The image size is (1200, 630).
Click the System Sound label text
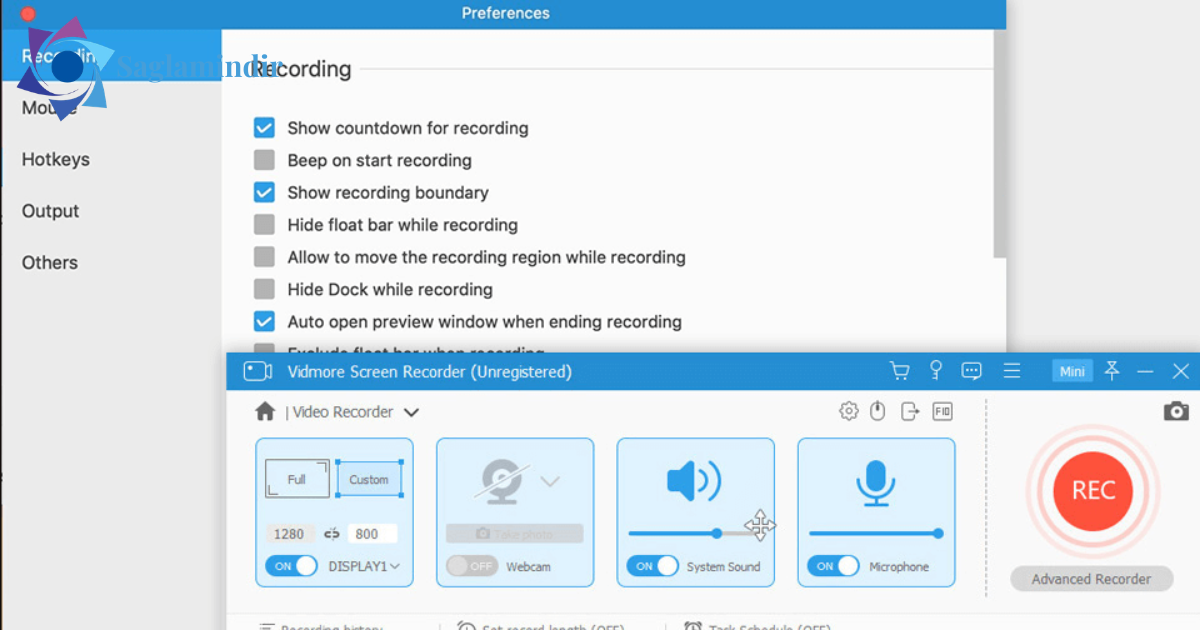pos(723,566)
